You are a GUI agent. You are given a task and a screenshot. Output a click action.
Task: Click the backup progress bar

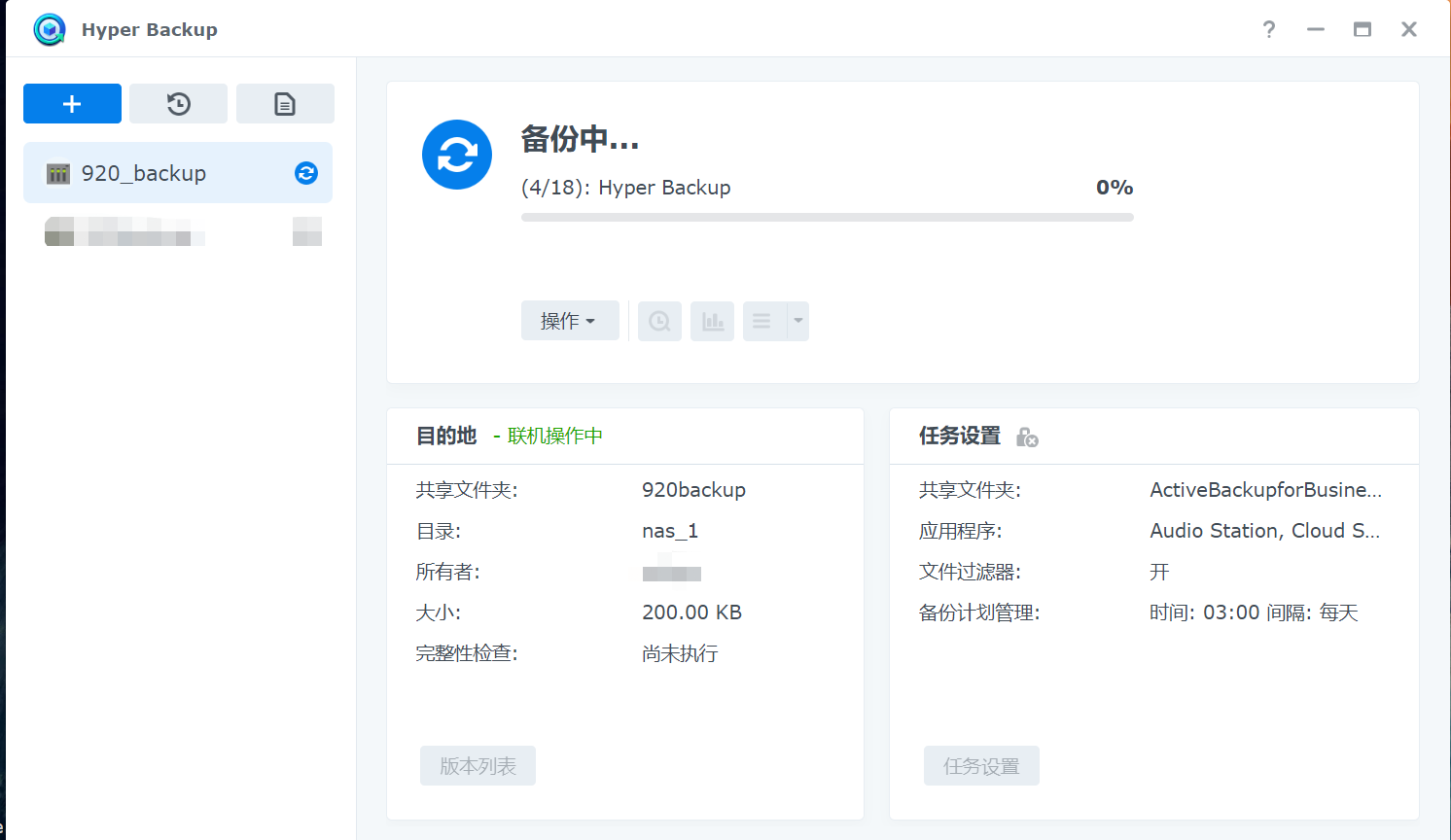pos(828,218)
